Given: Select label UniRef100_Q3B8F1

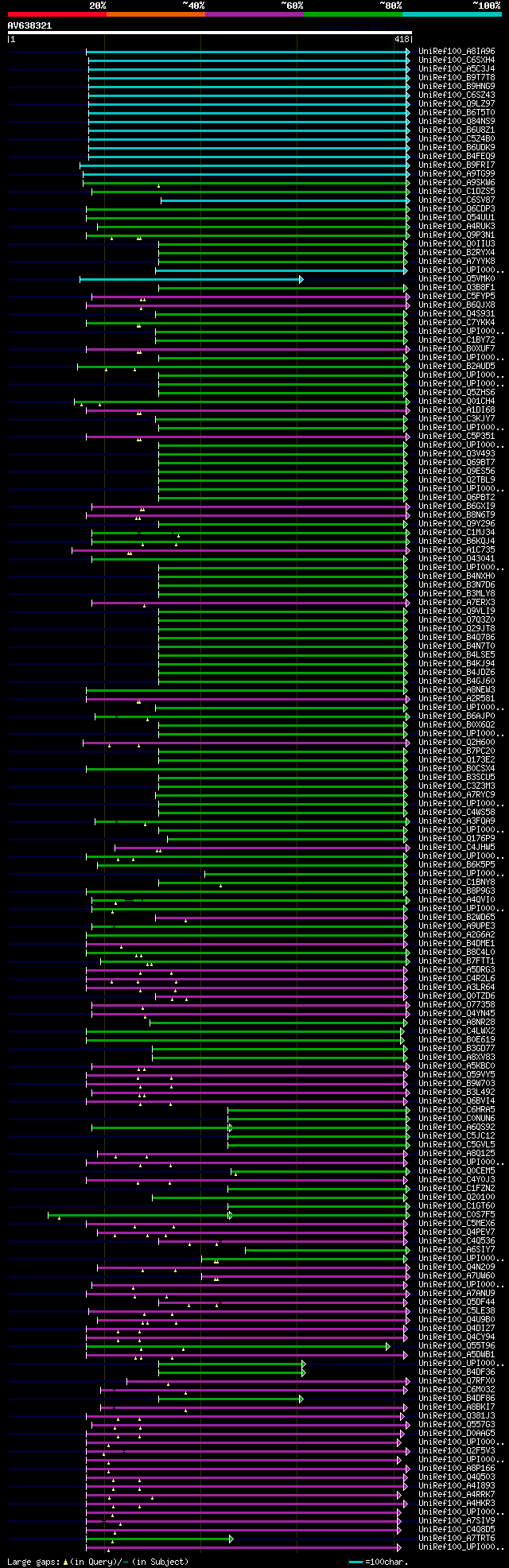Looking at the screenshot, I should [457, 287].
